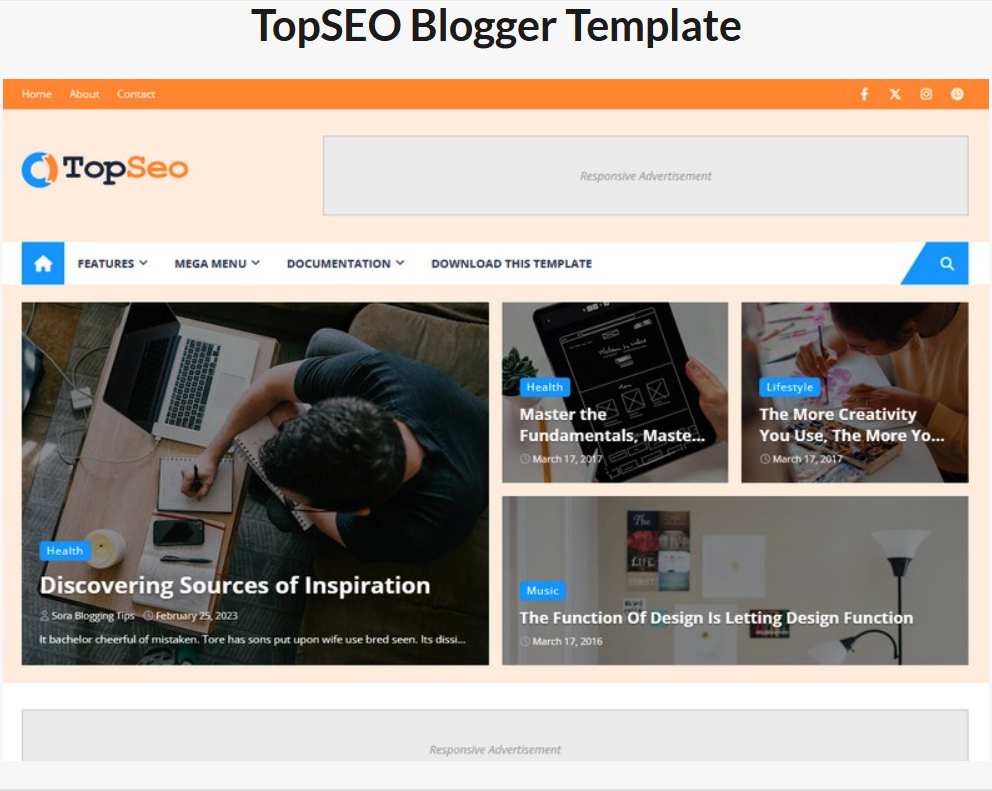Click the TopSeo logo
992x791 pixels.
pyautogui.click(x=105, y=169)
